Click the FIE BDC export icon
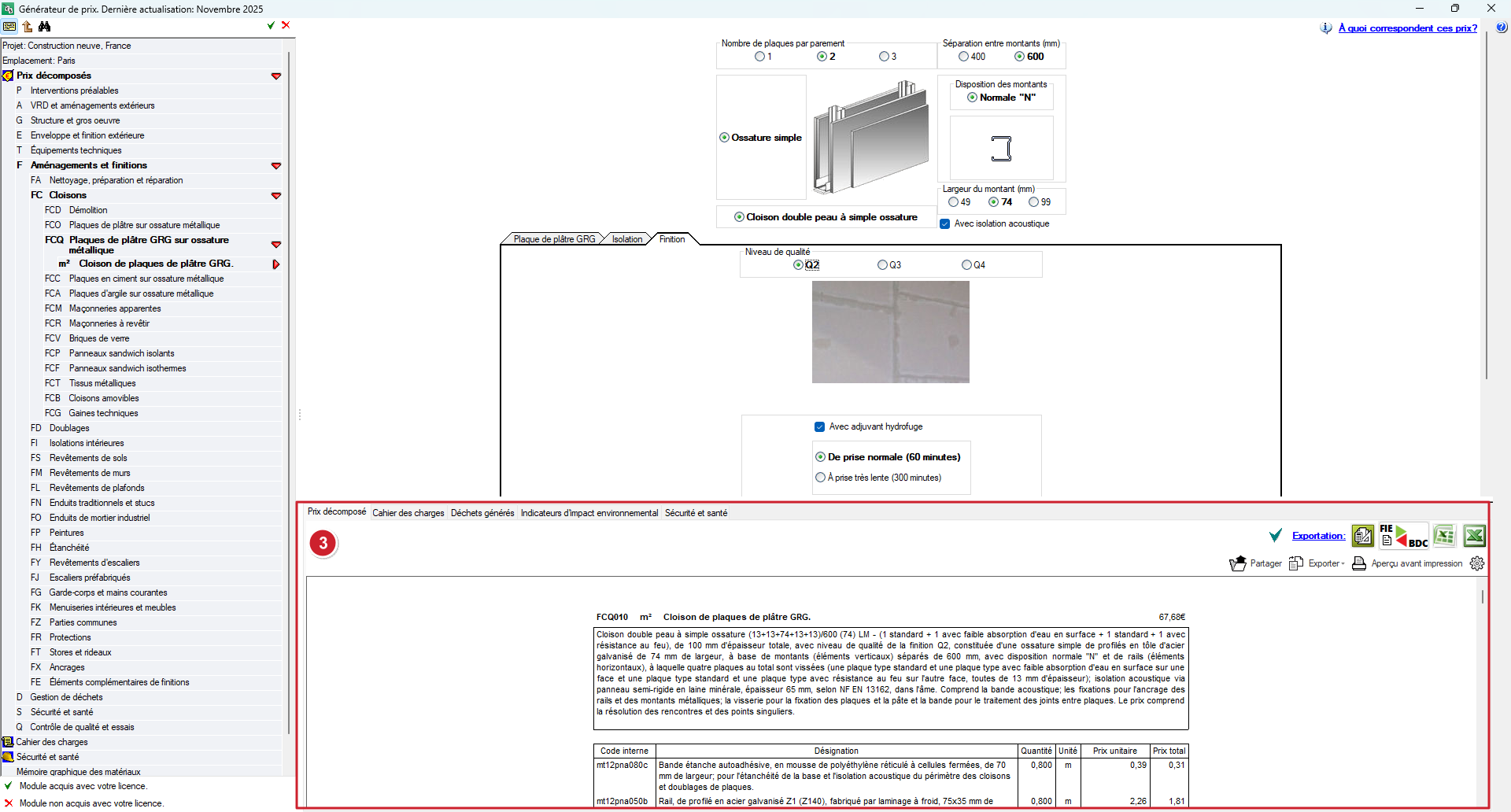The image size is (1511, 812). [1403, 536]
